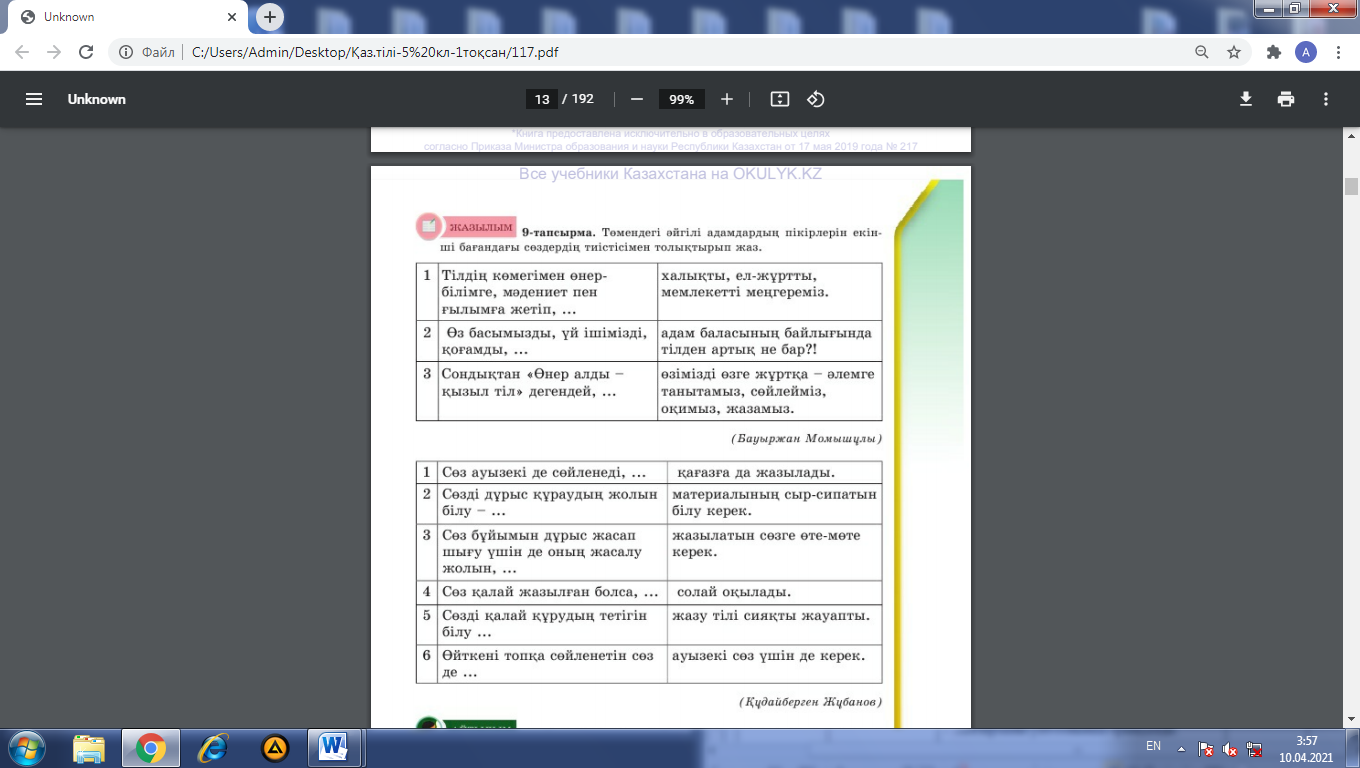Click cell "Өз басымызды, үй ішімізді, қоғамды"
Image resolution: width=1360 pixels, height=768 pixels.
[547, 341]
